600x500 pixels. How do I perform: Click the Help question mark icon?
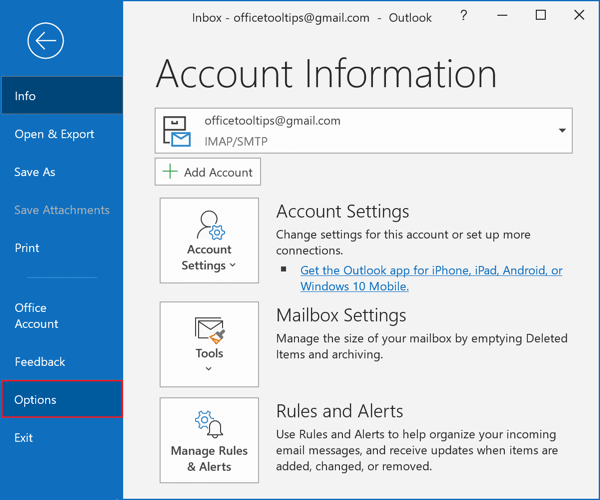(463, 17)
